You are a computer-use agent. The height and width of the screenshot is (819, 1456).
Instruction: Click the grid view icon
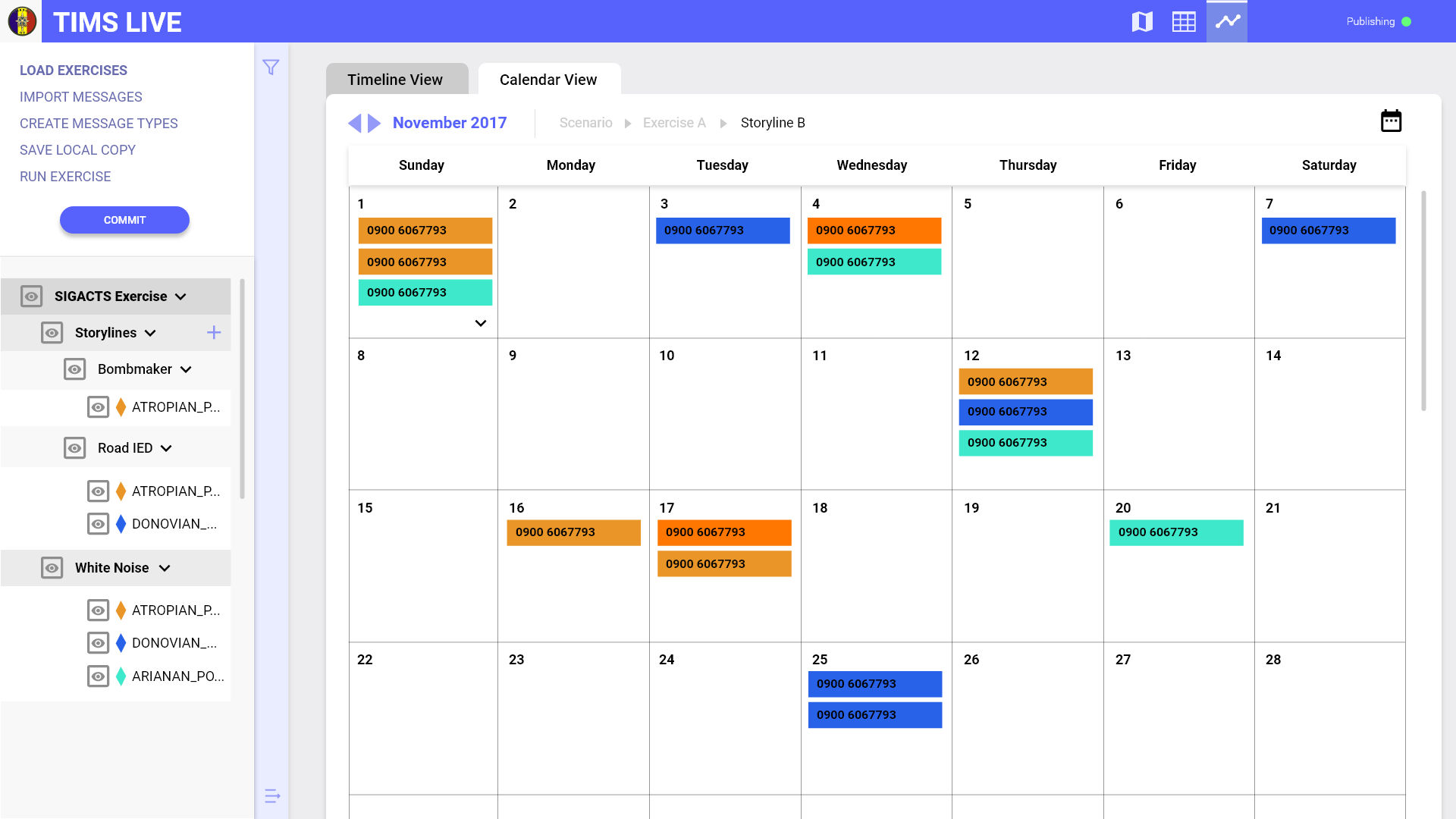pos(1184,21)
